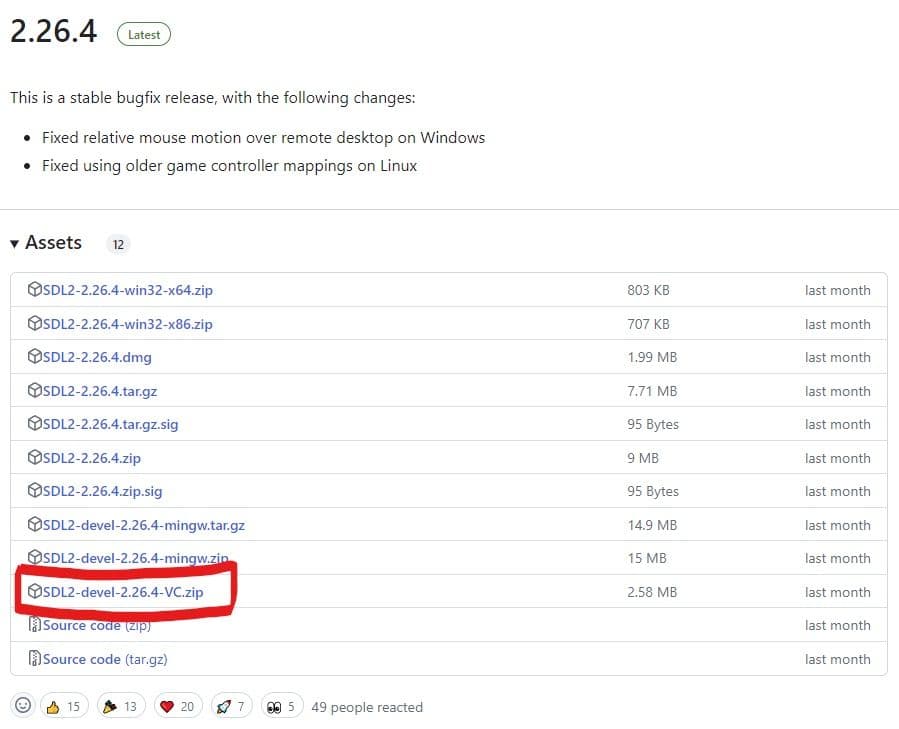Download the SDL2-2.26.4.dmg file
Screen dimensions: 899x729
click(97, 357)
